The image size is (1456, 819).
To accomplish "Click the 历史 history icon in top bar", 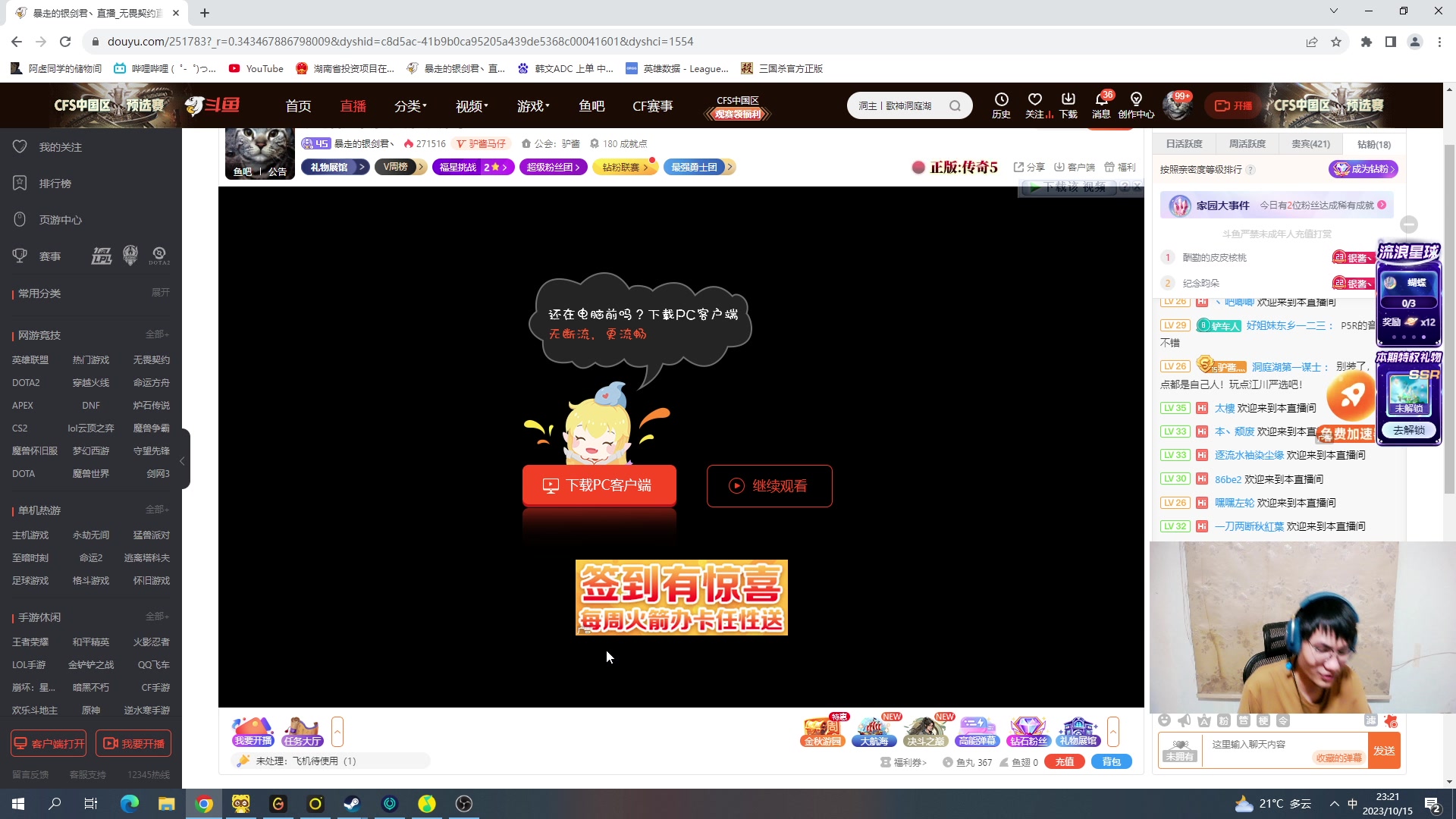I will coord(1001,105).
